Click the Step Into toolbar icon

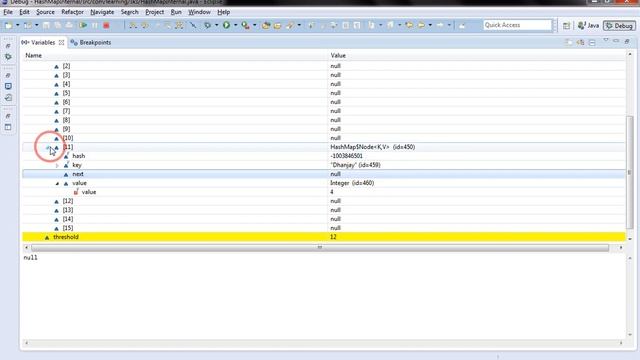(x=133, y=25)
